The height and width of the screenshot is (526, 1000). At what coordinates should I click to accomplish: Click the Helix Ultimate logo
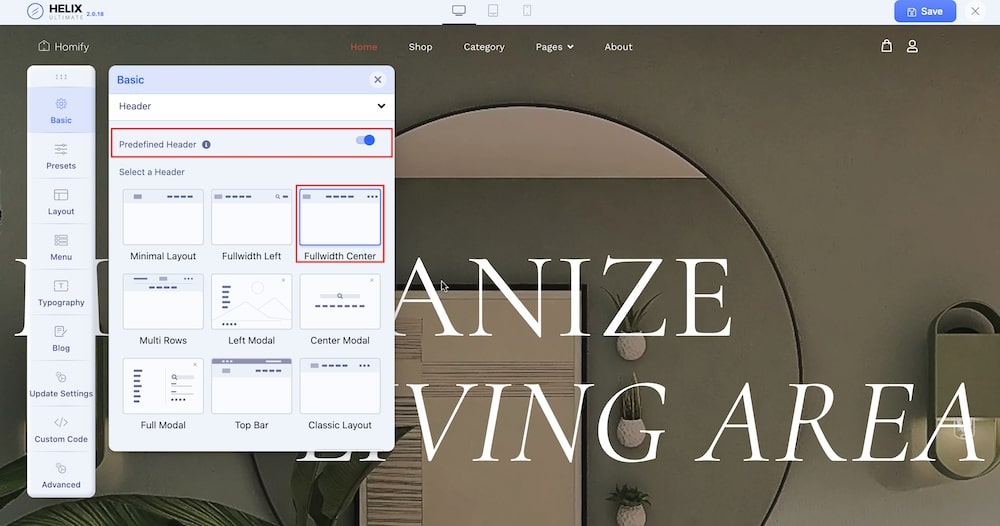[65, 11]
